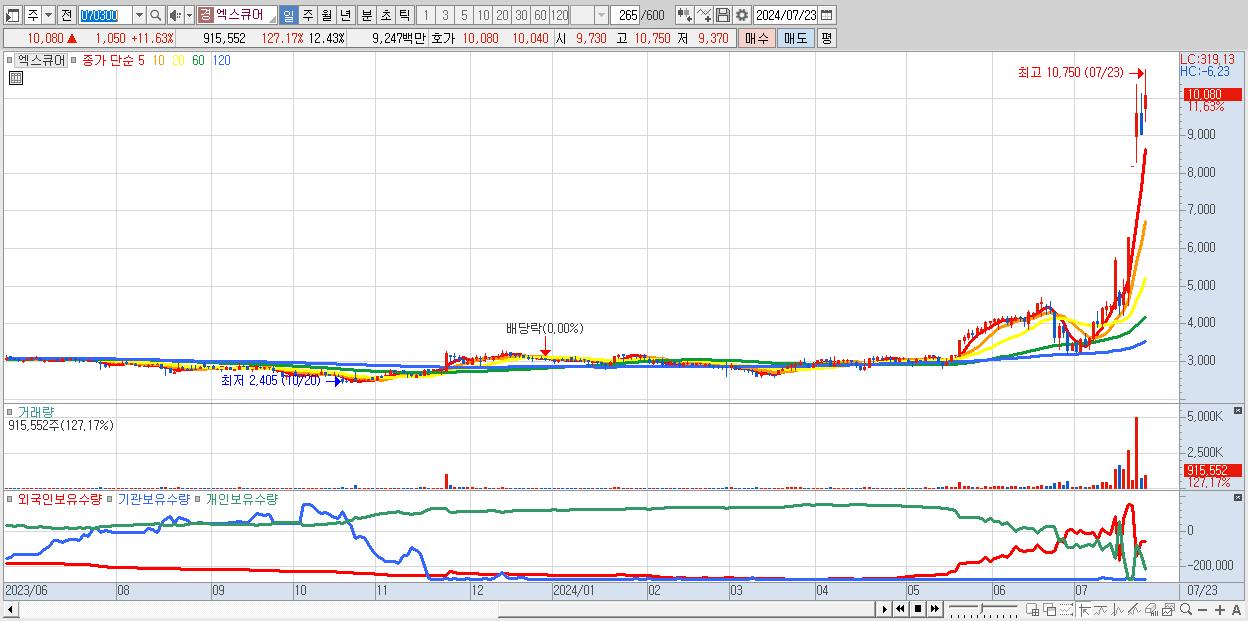Switch to the 분 minute period tab
Viewport: 1248px width, 621px height.
pos(366,15)
